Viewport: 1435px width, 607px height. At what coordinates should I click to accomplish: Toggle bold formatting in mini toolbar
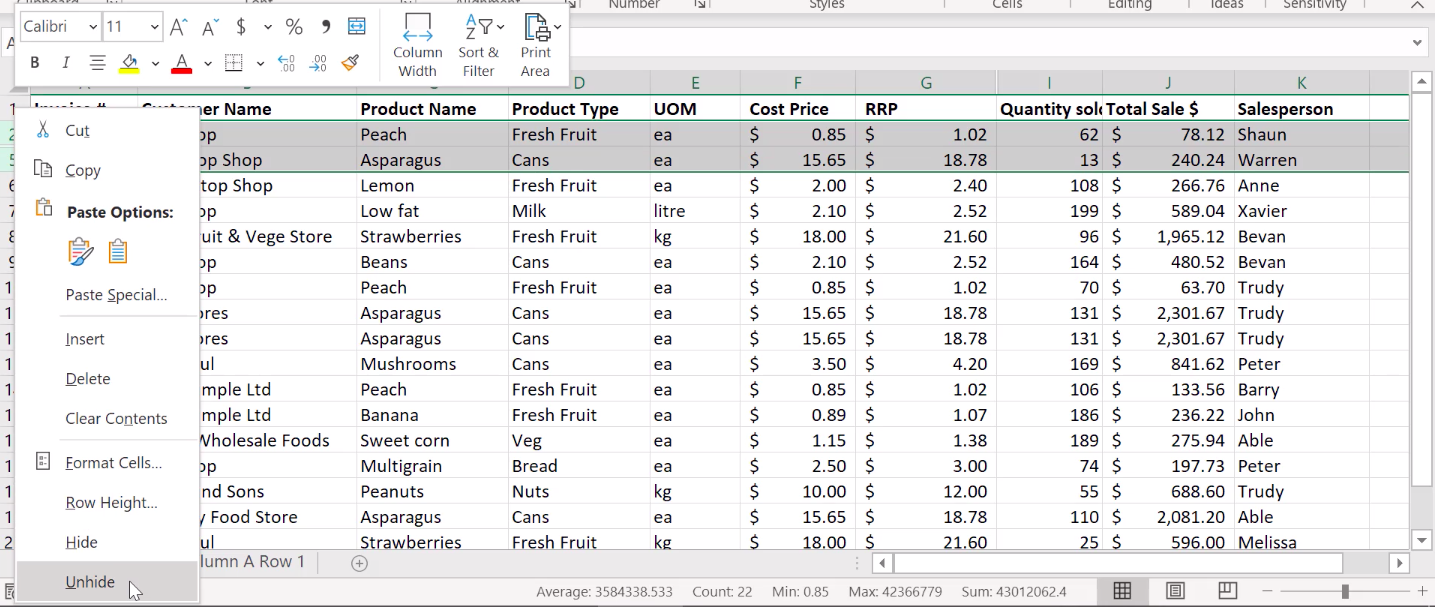click(x=35, y=63)
